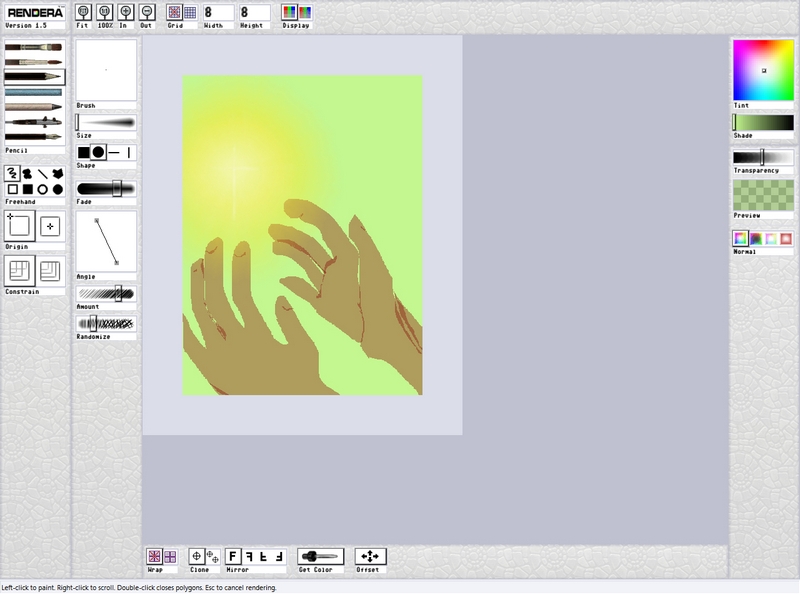Enable the second Wrap mode icon
The image size is (800, 594).
point(170,556)
